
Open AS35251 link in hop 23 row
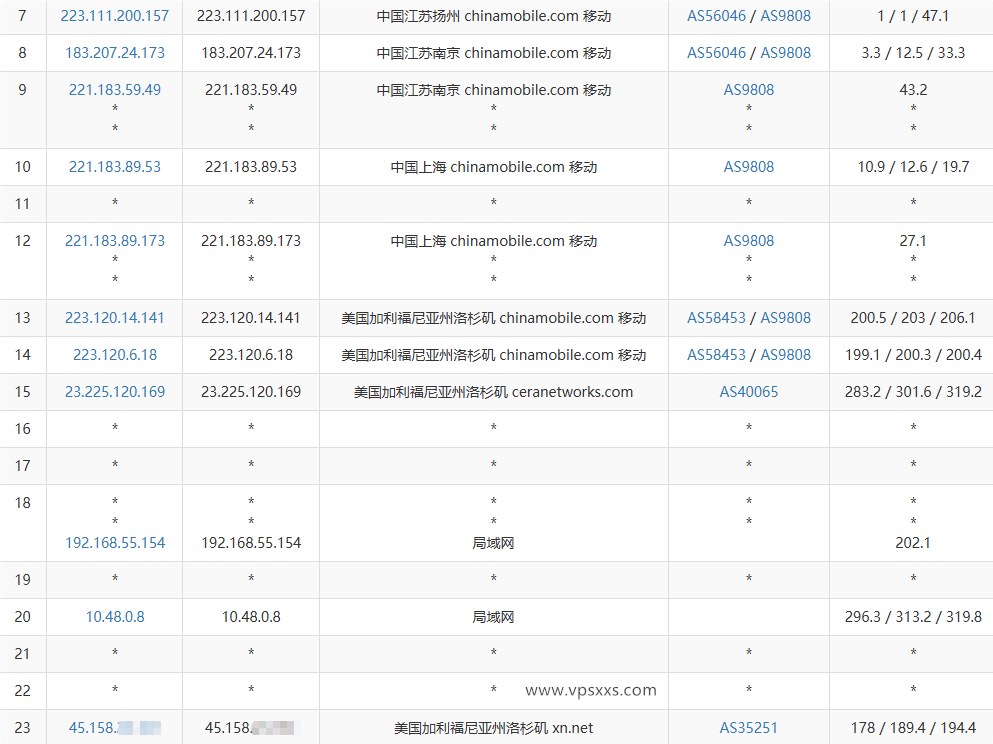[749, 728]
